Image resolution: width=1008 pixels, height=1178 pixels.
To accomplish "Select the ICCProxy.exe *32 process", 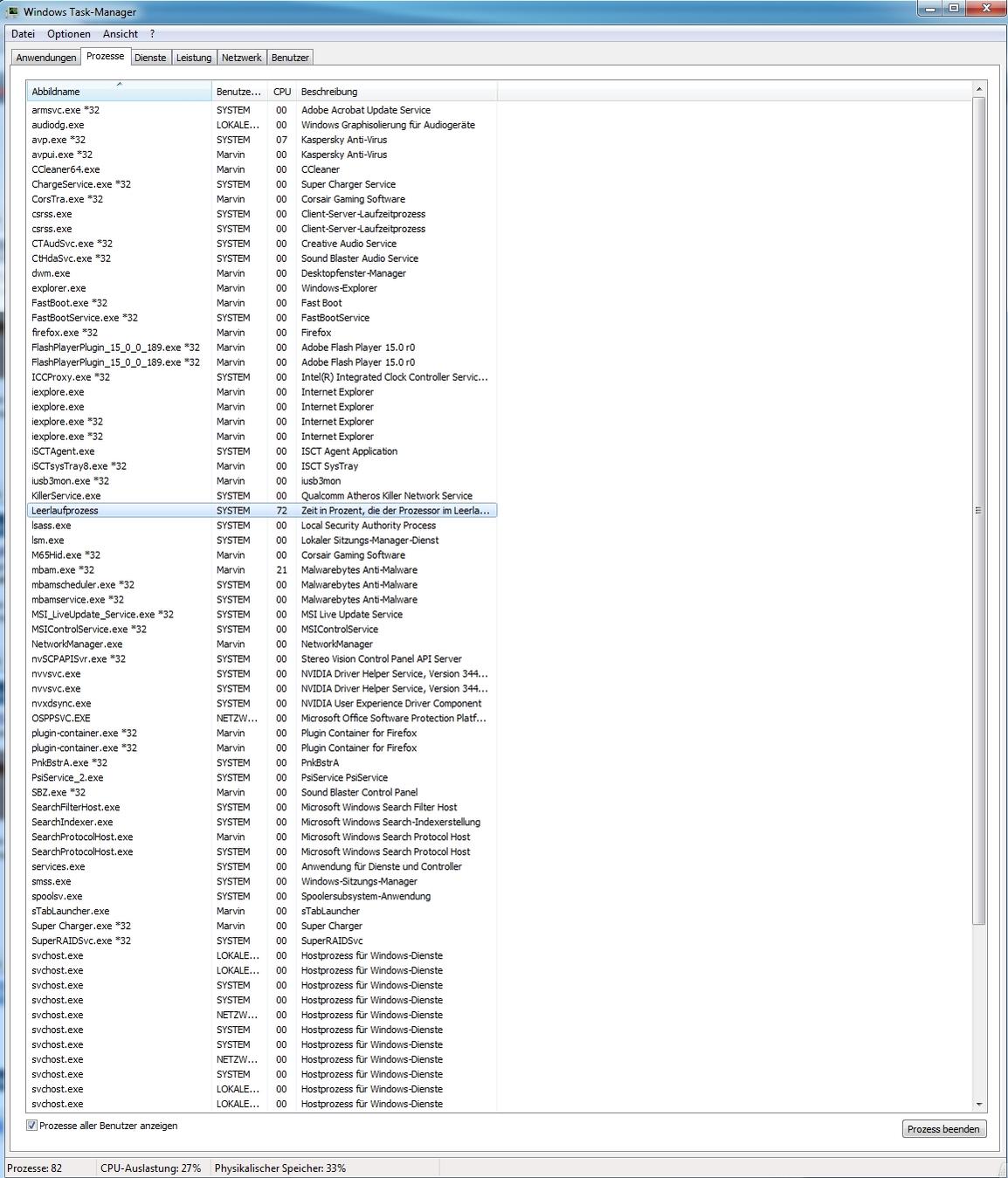I will (262, 377).
